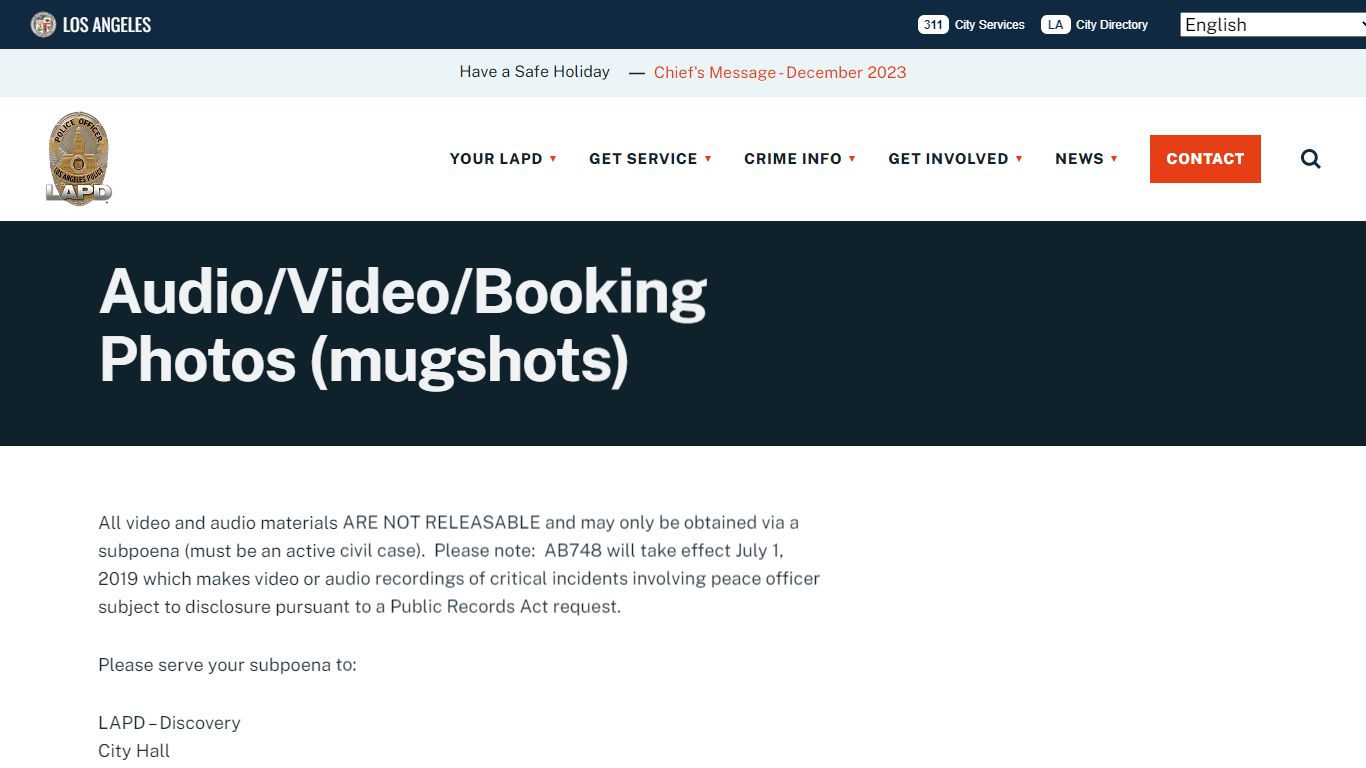Click the City Directory link
Image resolution: width=1366 pixels, height=768 pixels.
click(1112, 25)
